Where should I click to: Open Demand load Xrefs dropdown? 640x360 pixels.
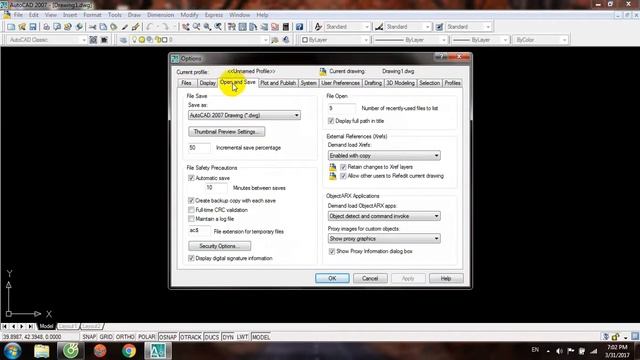384,156
